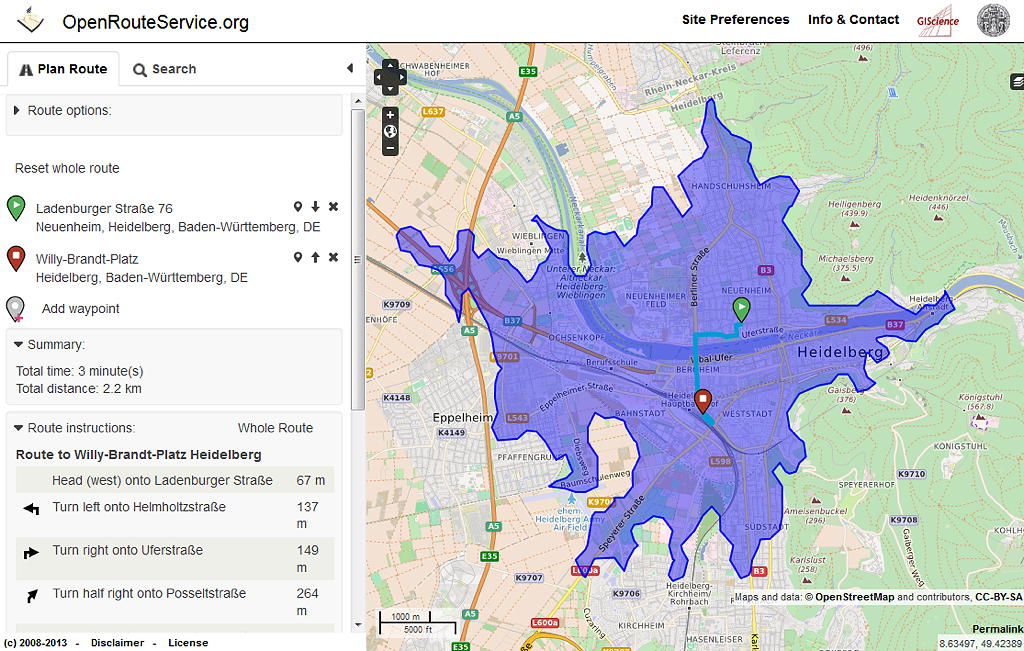Click the Route to Willy-Brandt-Platz Heidelberg heading
This screenshot has width=1024, height=651.
(x=138, y=454)
